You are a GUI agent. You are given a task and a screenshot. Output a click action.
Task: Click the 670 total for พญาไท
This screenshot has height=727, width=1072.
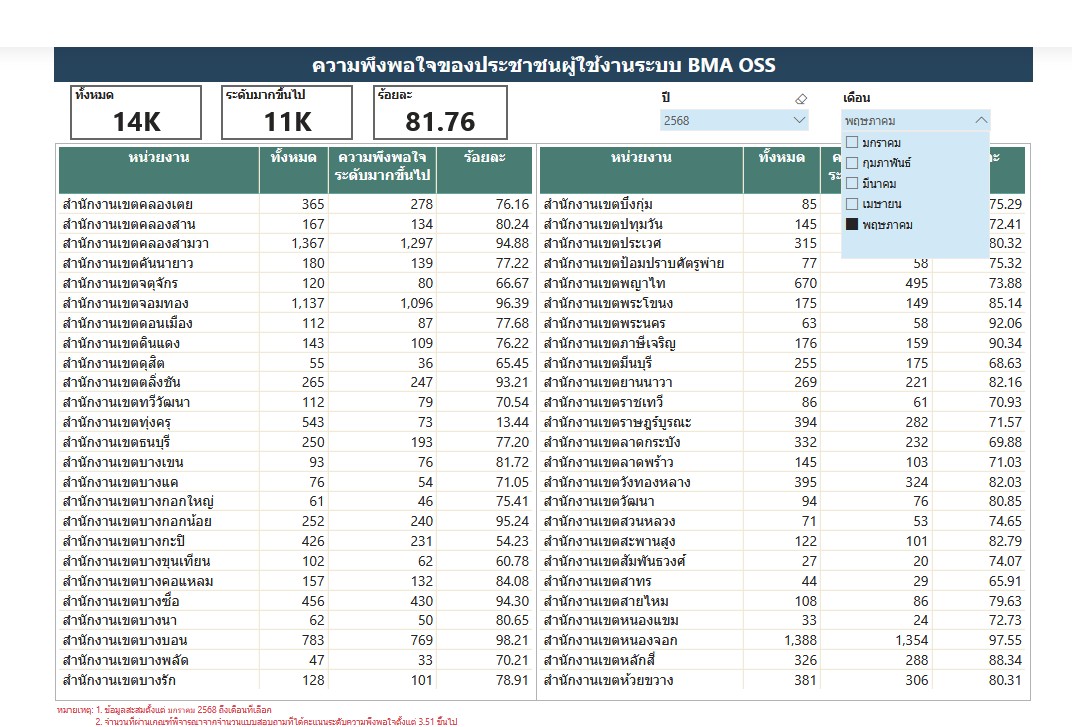pos(805,283)
